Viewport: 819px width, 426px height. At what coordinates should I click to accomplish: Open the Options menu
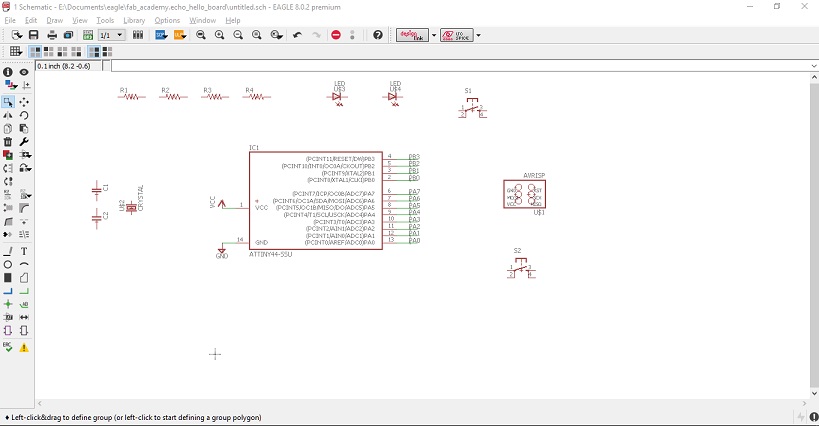coord(167,20)
